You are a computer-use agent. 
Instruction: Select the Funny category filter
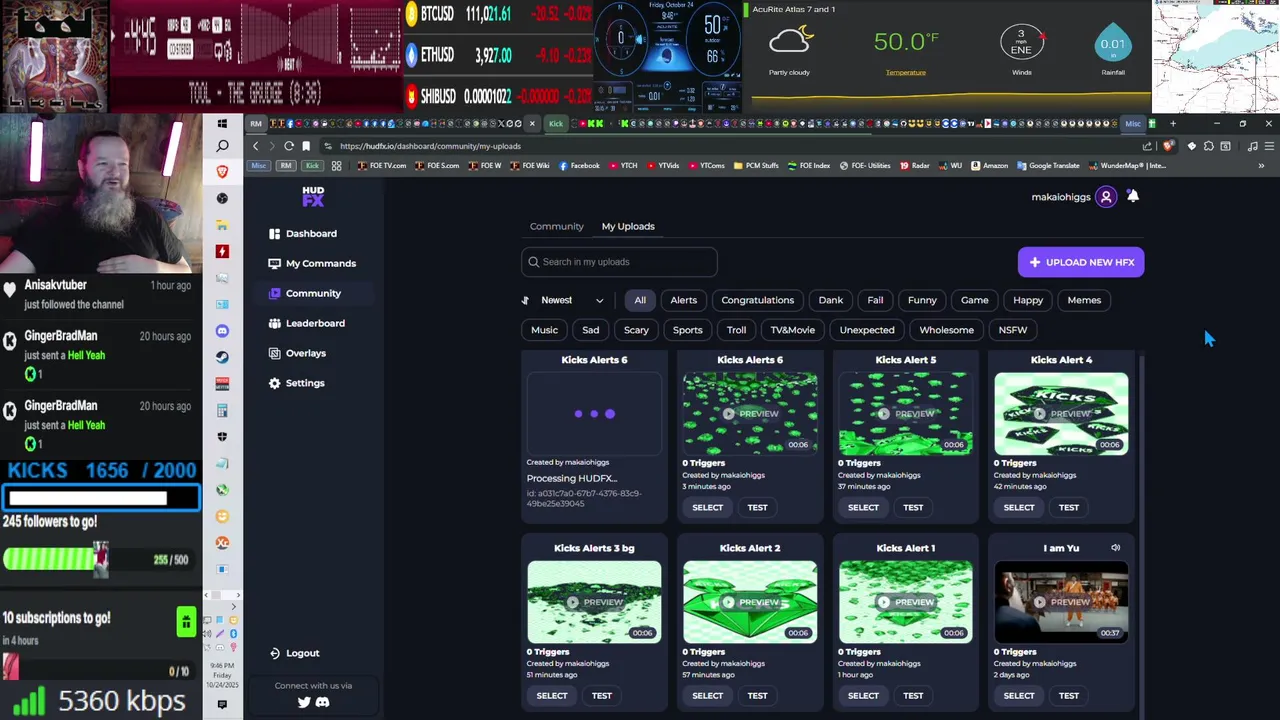tap(922, 300)
